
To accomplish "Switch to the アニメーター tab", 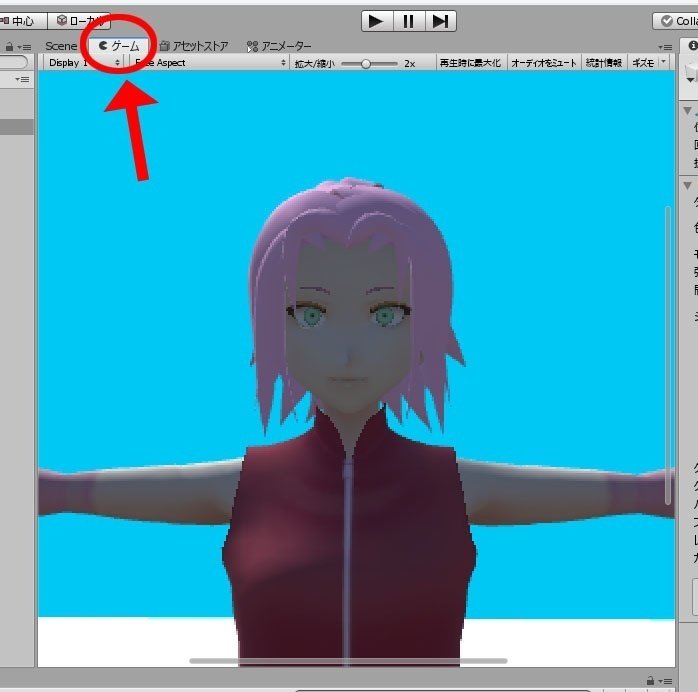I will pos(279,46).
